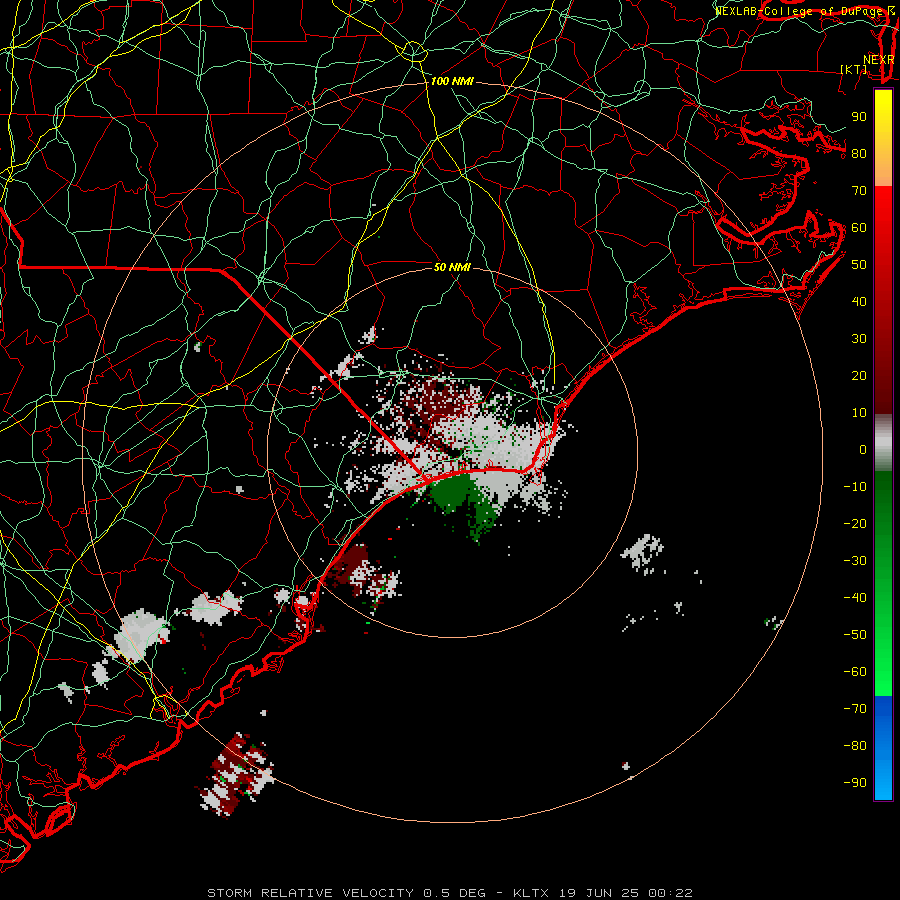The image size is (900, 900).
Task: Select the 20 value on velocity scale
Action: coord(859,376)
